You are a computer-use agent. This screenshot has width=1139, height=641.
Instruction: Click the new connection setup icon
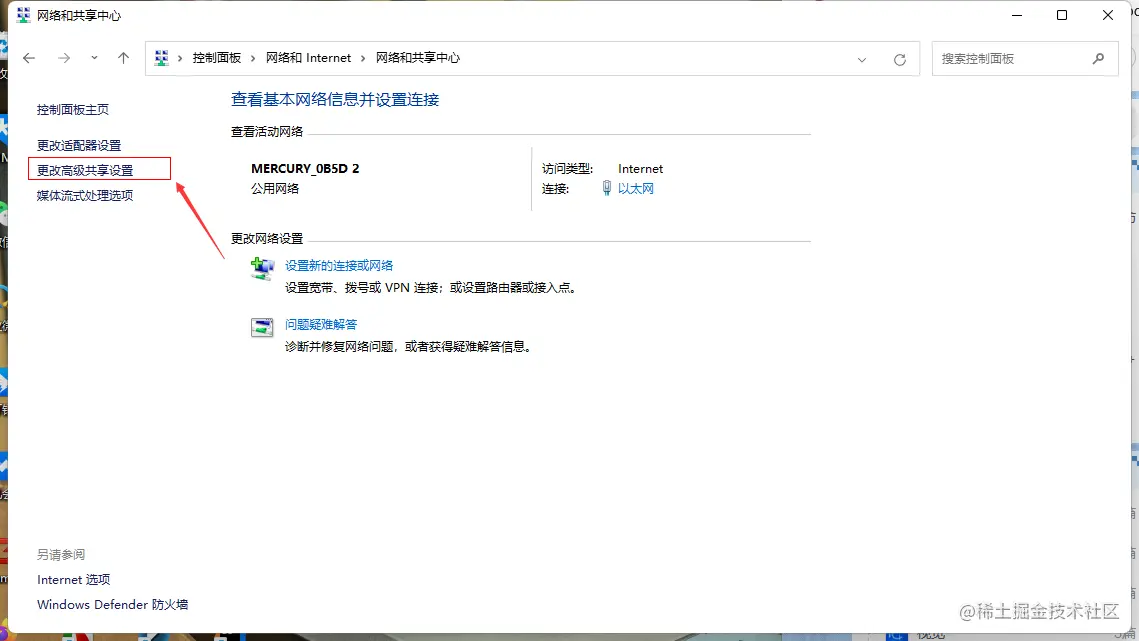pos(262,268)
